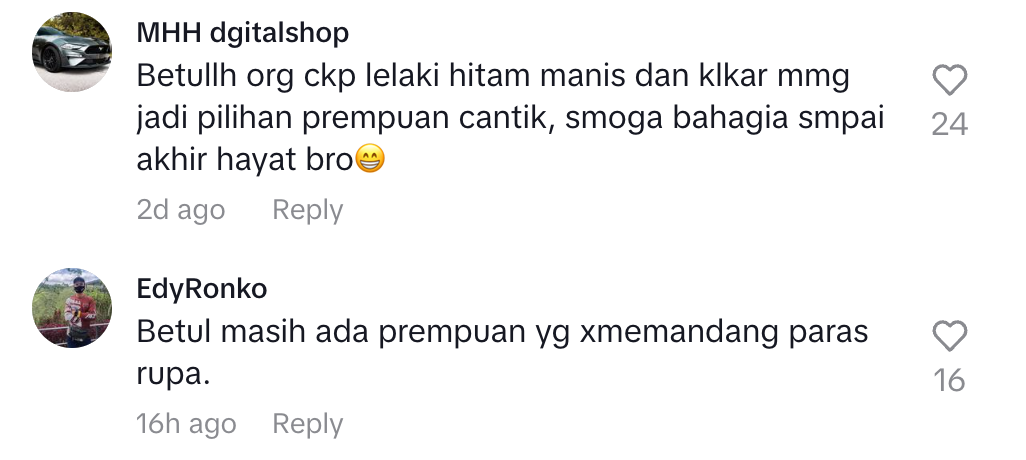Click the 'jadi pilihan prempuan cantik' comment line
Image resolution: width=1026 pixels, height=460 pixels.
[510, 118]
